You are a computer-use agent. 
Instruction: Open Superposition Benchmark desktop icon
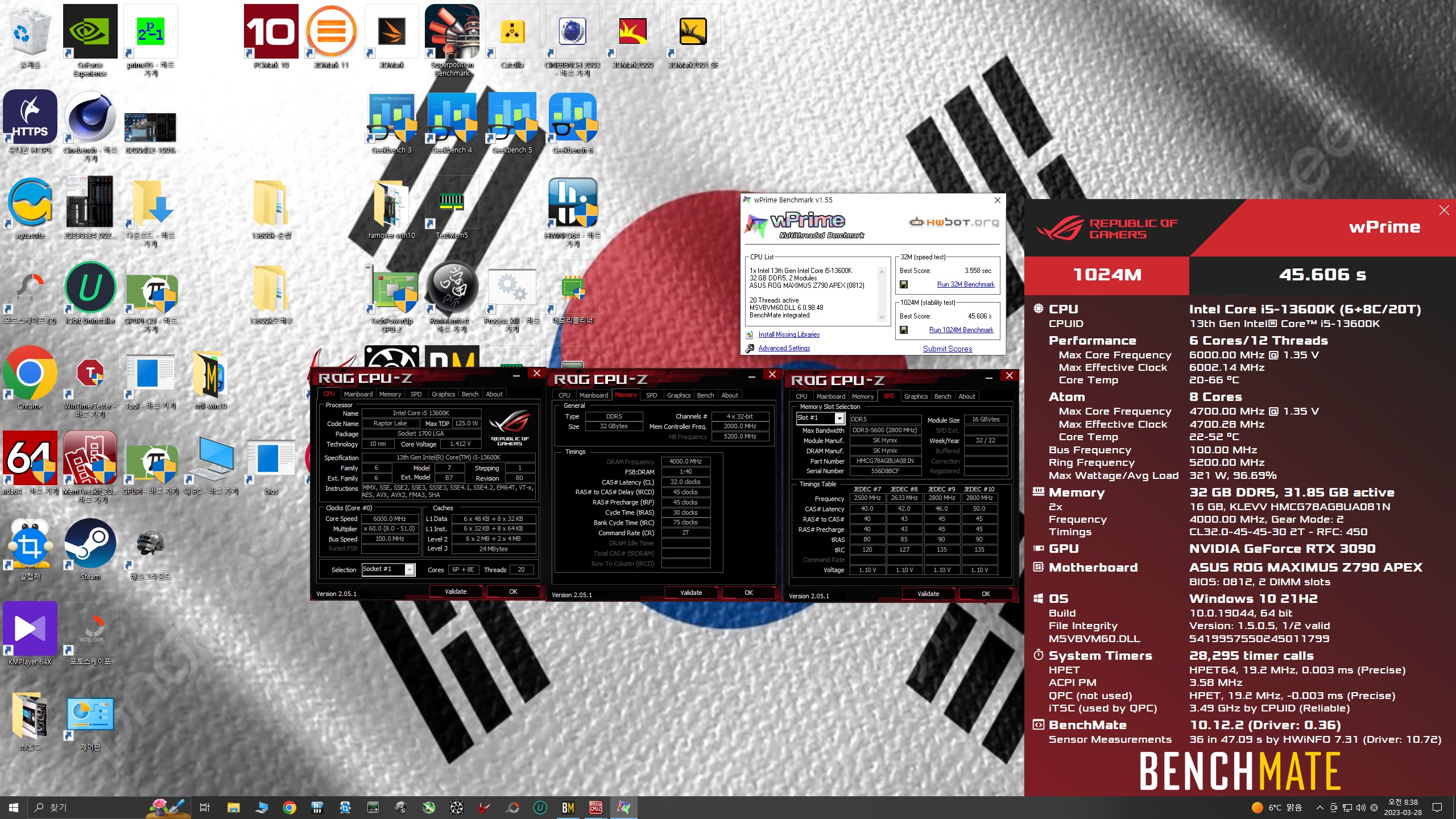tap(452, 40)
